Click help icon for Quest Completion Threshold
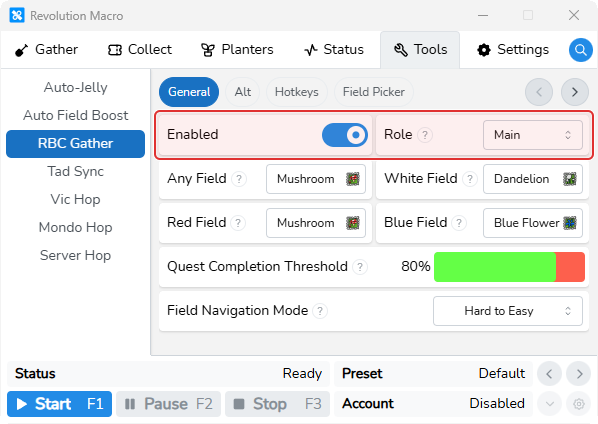The image size is (598, 424). (360, 267)
